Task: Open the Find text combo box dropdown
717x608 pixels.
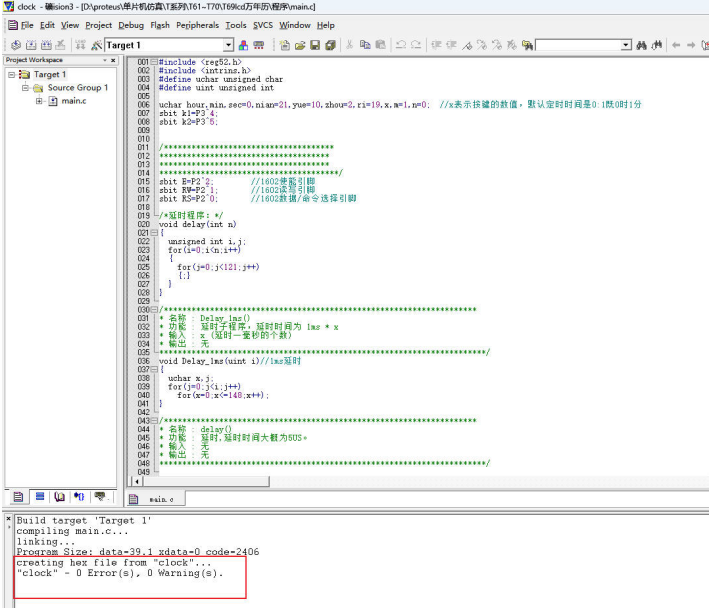Action: (626, 45)
